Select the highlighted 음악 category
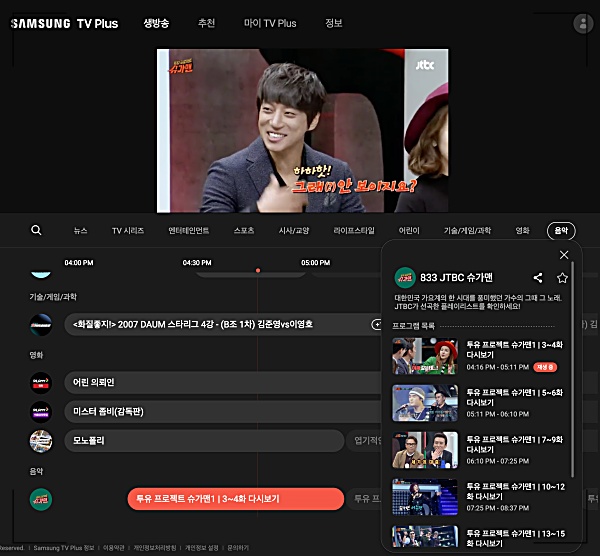This screenshot has width=600, height=556. pos(561,230)
